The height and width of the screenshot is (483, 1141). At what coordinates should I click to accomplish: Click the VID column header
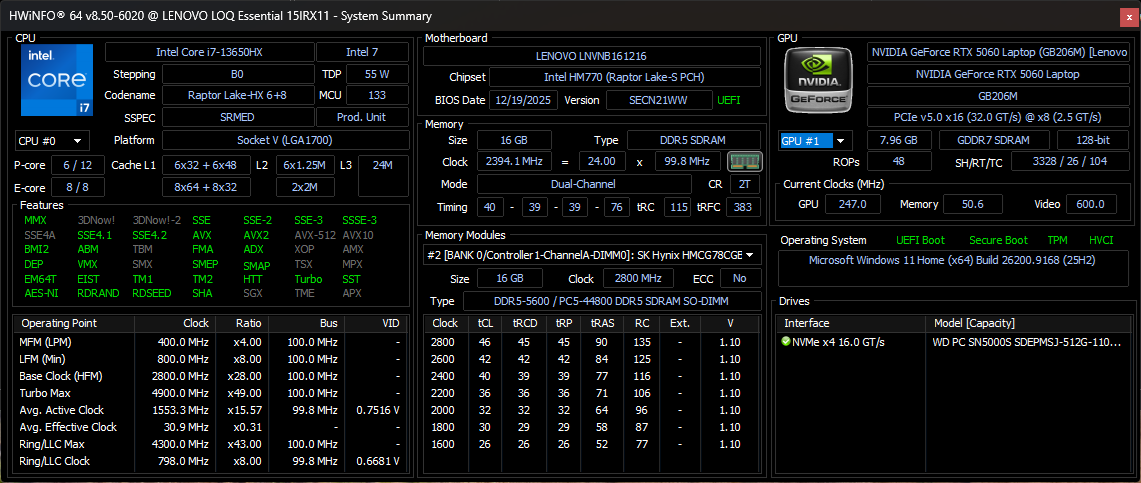pyautogui.click(x=375, y=323)
